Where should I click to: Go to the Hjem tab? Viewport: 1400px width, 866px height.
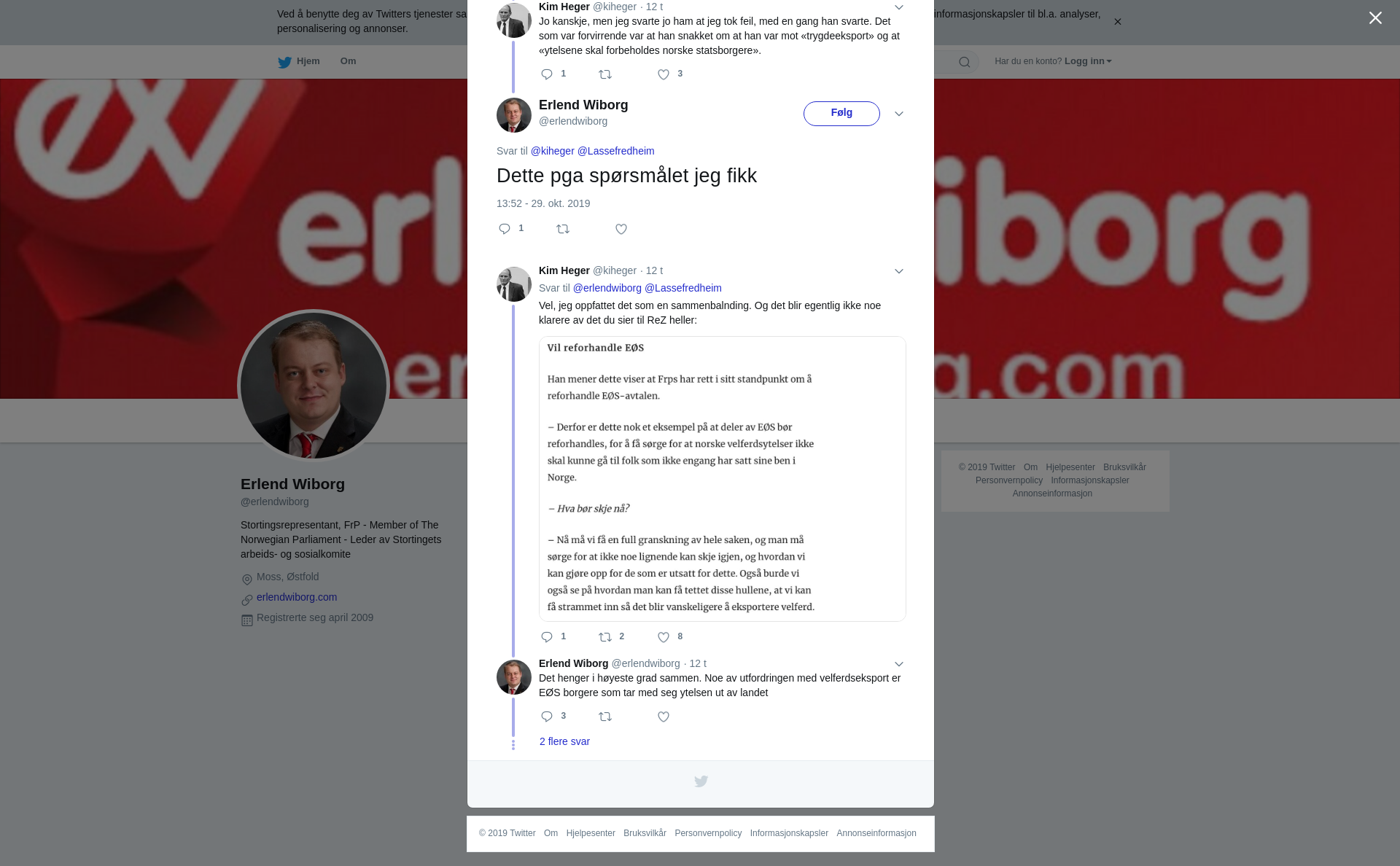[x=299, y=61]
